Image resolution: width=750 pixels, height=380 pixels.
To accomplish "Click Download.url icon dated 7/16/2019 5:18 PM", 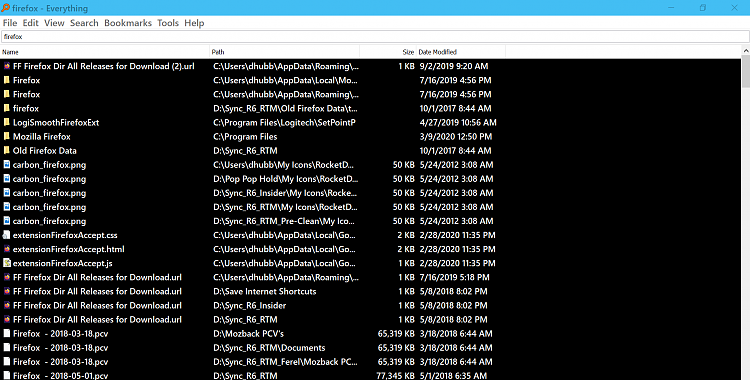I will coord(7,277).
